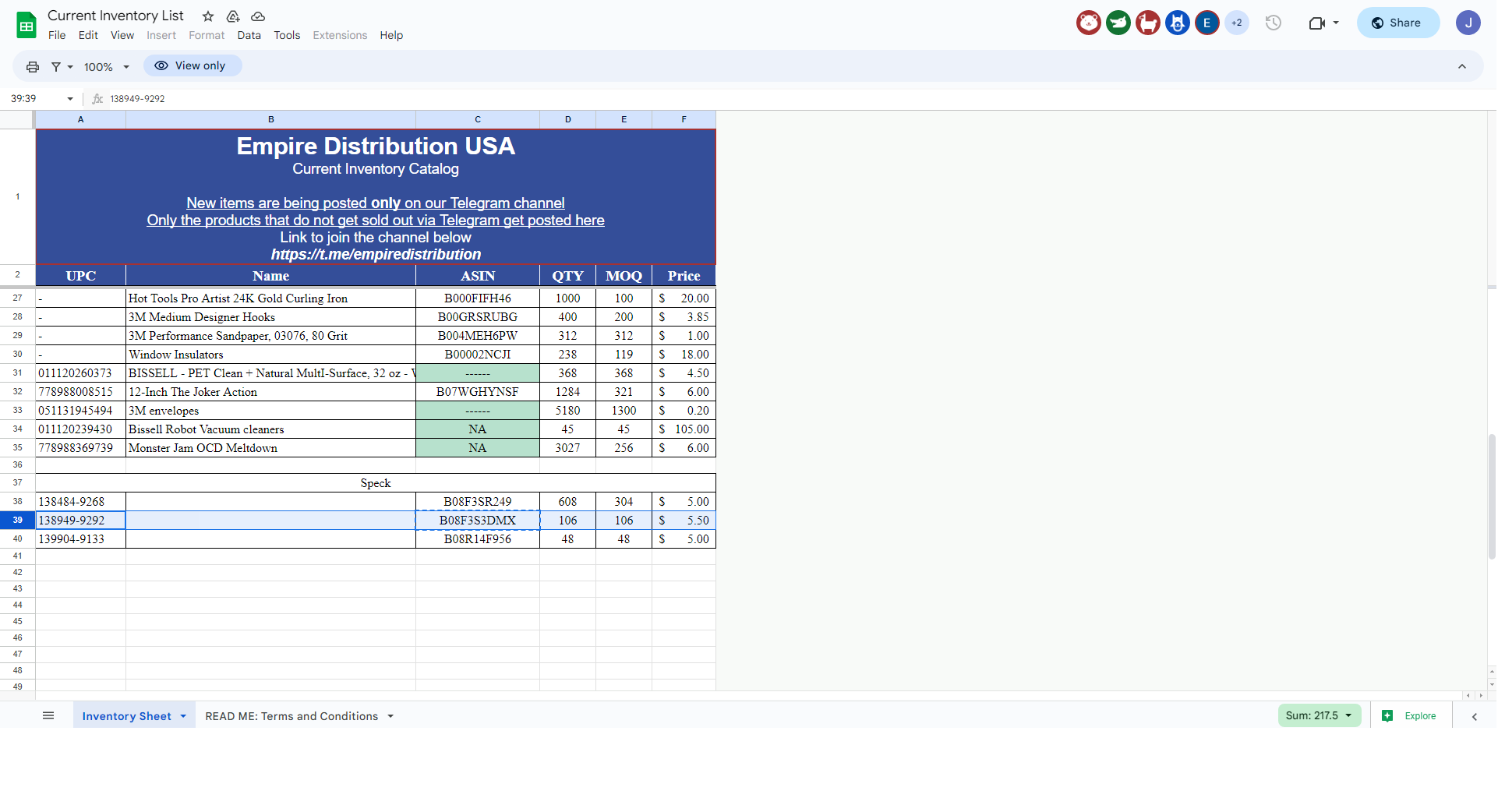Open the View menu
This screenshot has height=812, width=1498.
(122, 35)
